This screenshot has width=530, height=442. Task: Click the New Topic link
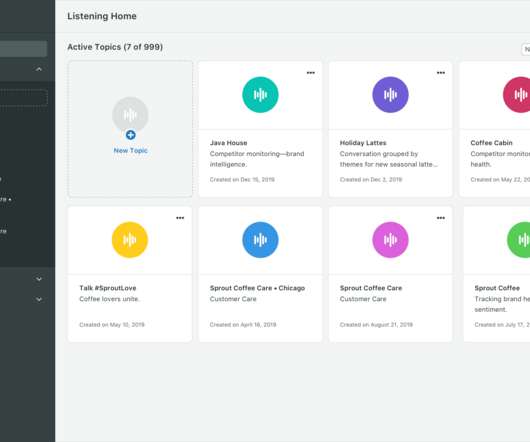(x=130, y=151)
